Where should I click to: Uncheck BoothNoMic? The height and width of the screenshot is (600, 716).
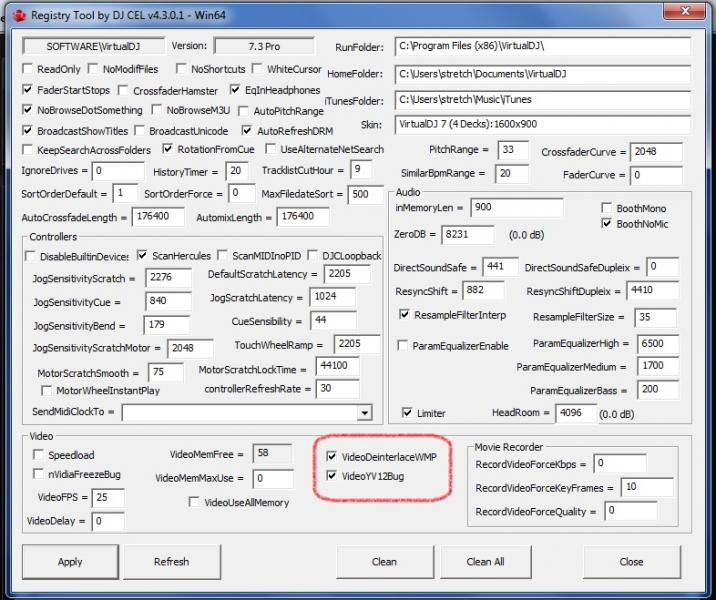coord(606,224)
